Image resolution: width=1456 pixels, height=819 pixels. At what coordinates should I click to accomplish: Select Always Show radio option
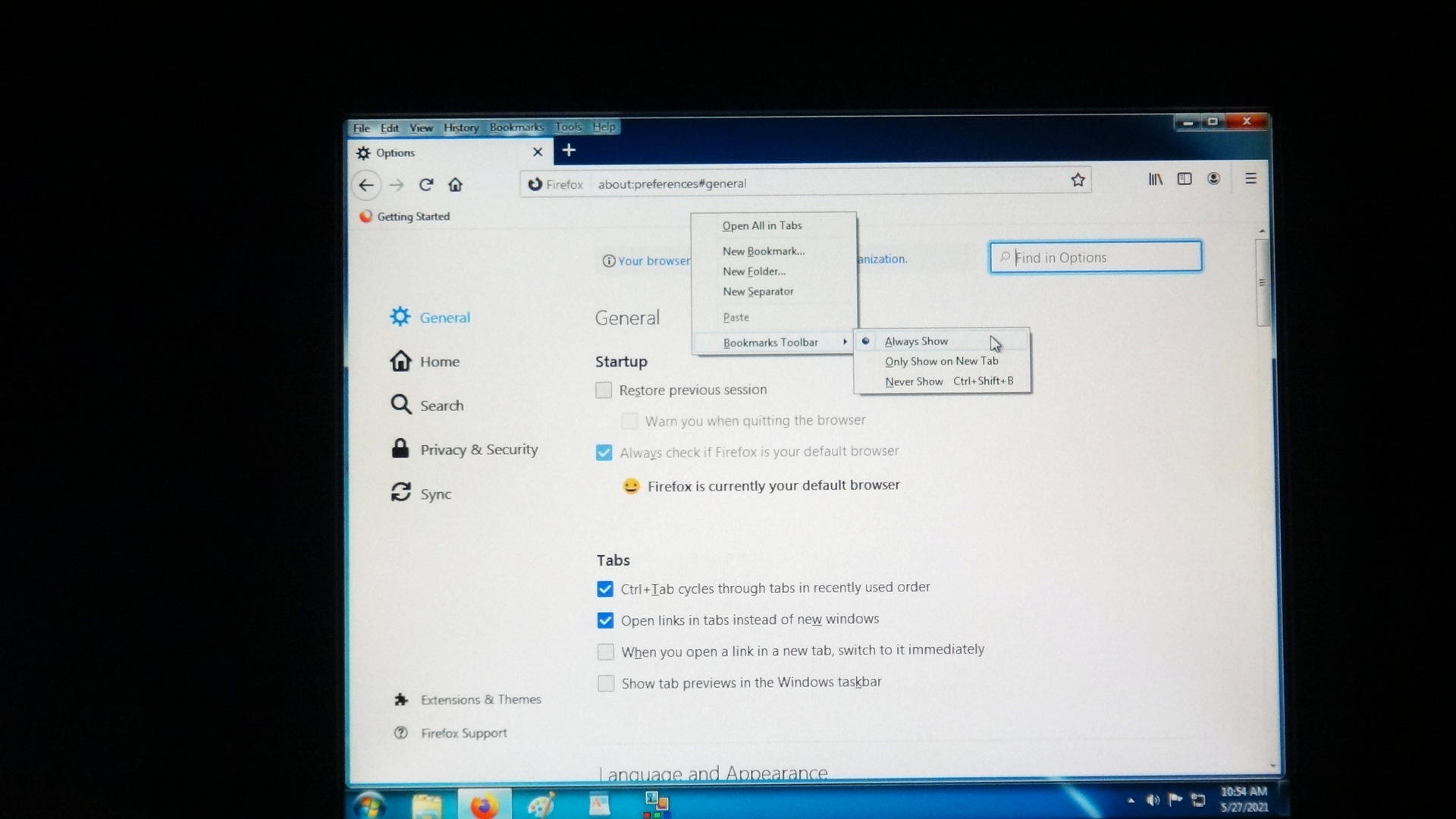tap(942, 341)
